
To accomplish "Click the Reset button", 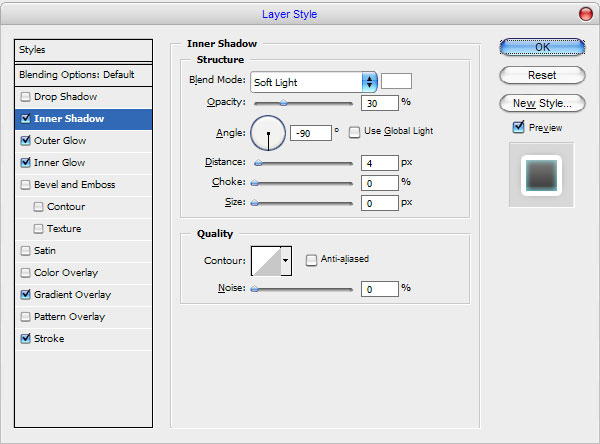I will (x=542, y=75).
